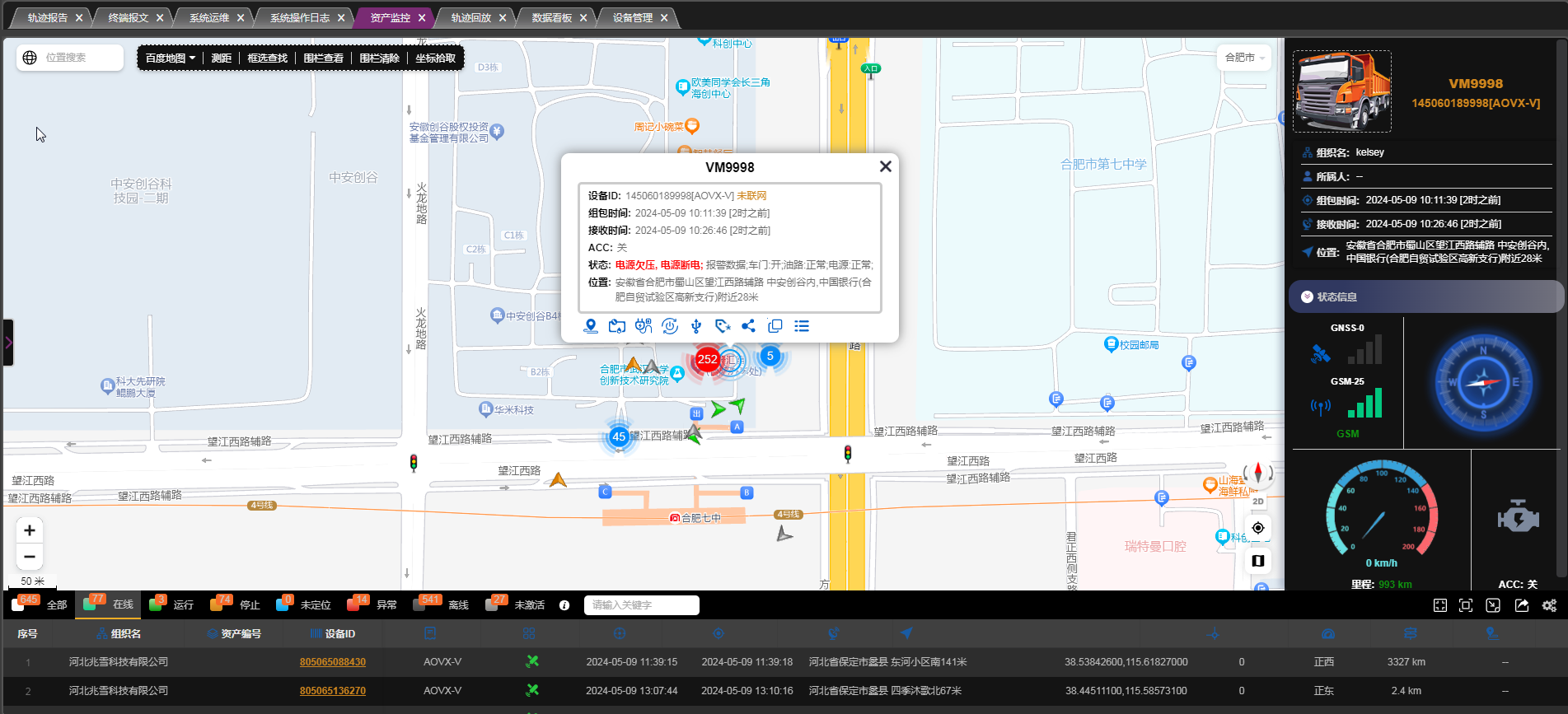The image size is (1568, 714).
Task: Open device ID link 805065088430
Action: 333,662
